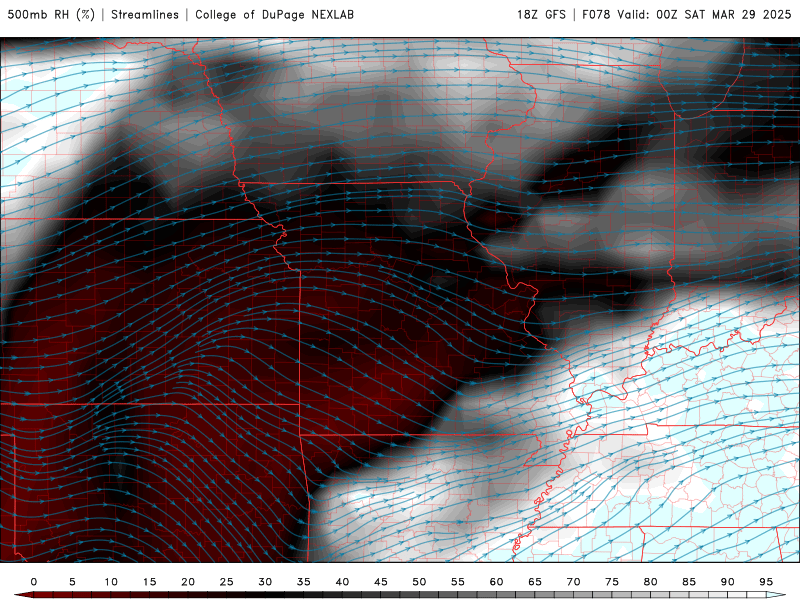Viewport: 800px width, 600px height.
Task: Click the colorbar label "50"
Action: 419,582
